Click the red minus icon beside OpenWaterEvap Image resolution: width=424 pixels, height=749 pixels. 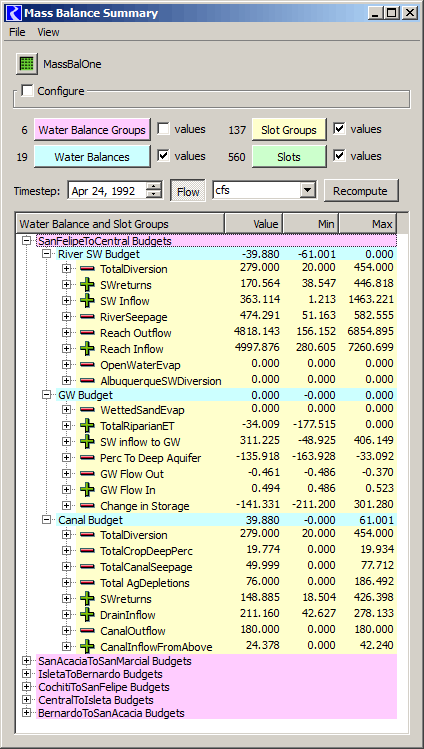pyautogui.click(x=87, y=365)
